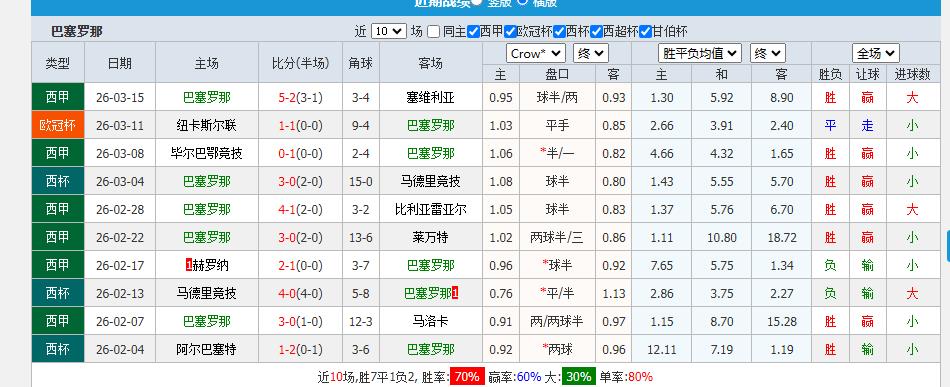Open the Crow* bookmaker dropdown
Screen dimensions: 950x387
click(536, 53)
